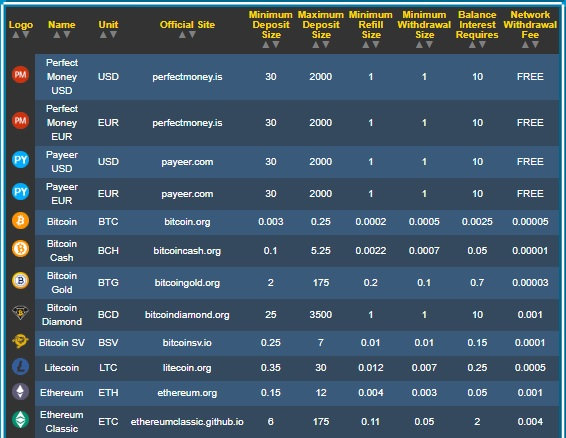Click the Bitcoin SV logo icon
The width and height of the screenshot is (566, 438).
(x=20, y=341)
